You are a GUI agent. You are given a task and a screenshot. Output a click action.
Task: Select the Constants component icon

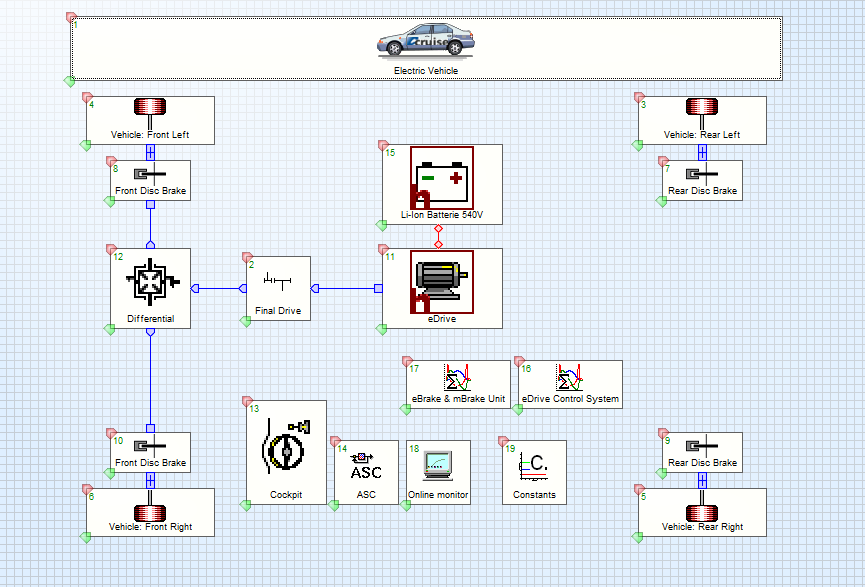[534, 467]
